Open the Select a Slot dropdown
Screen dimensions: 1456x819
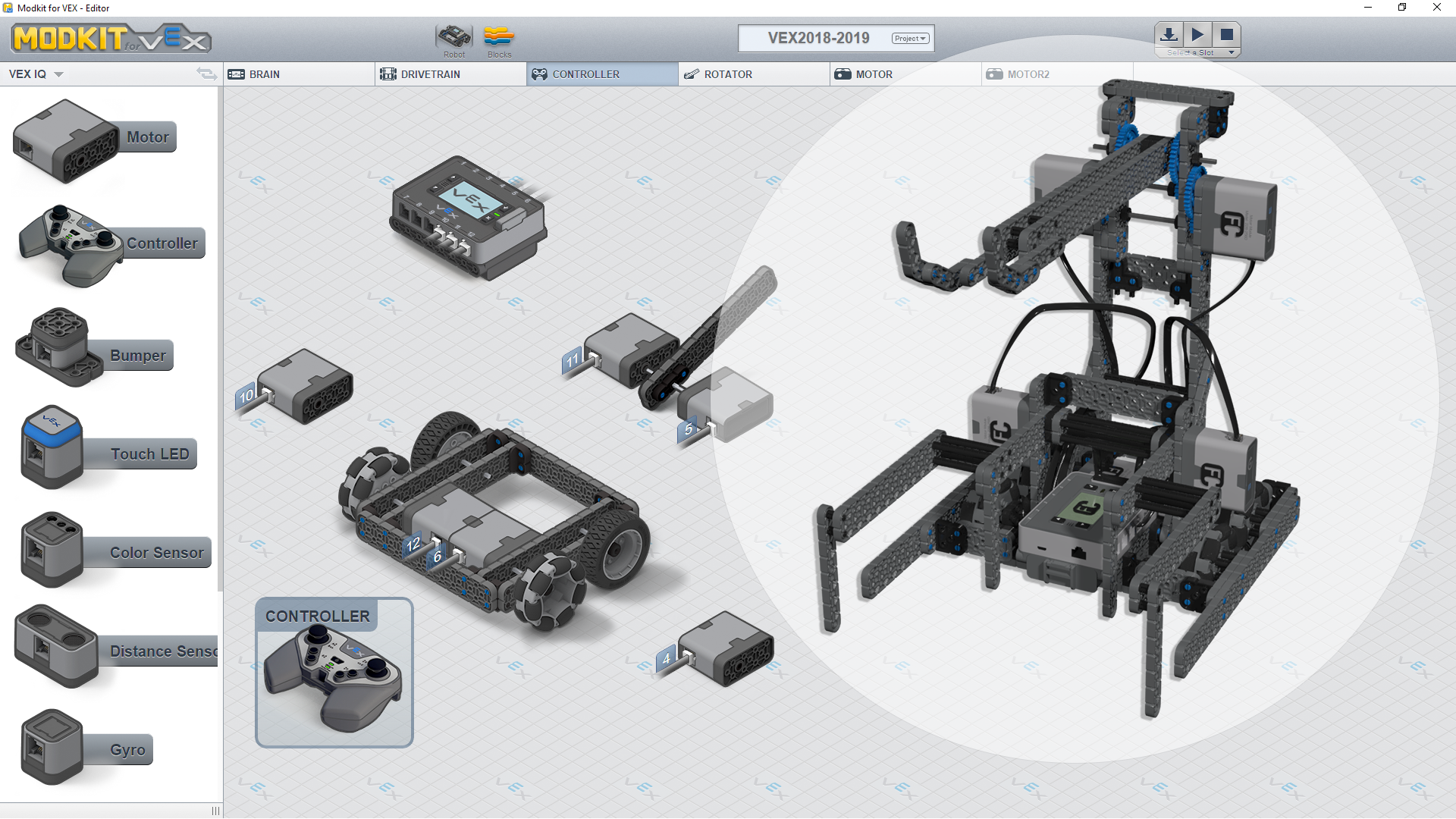click(1197, 52)
